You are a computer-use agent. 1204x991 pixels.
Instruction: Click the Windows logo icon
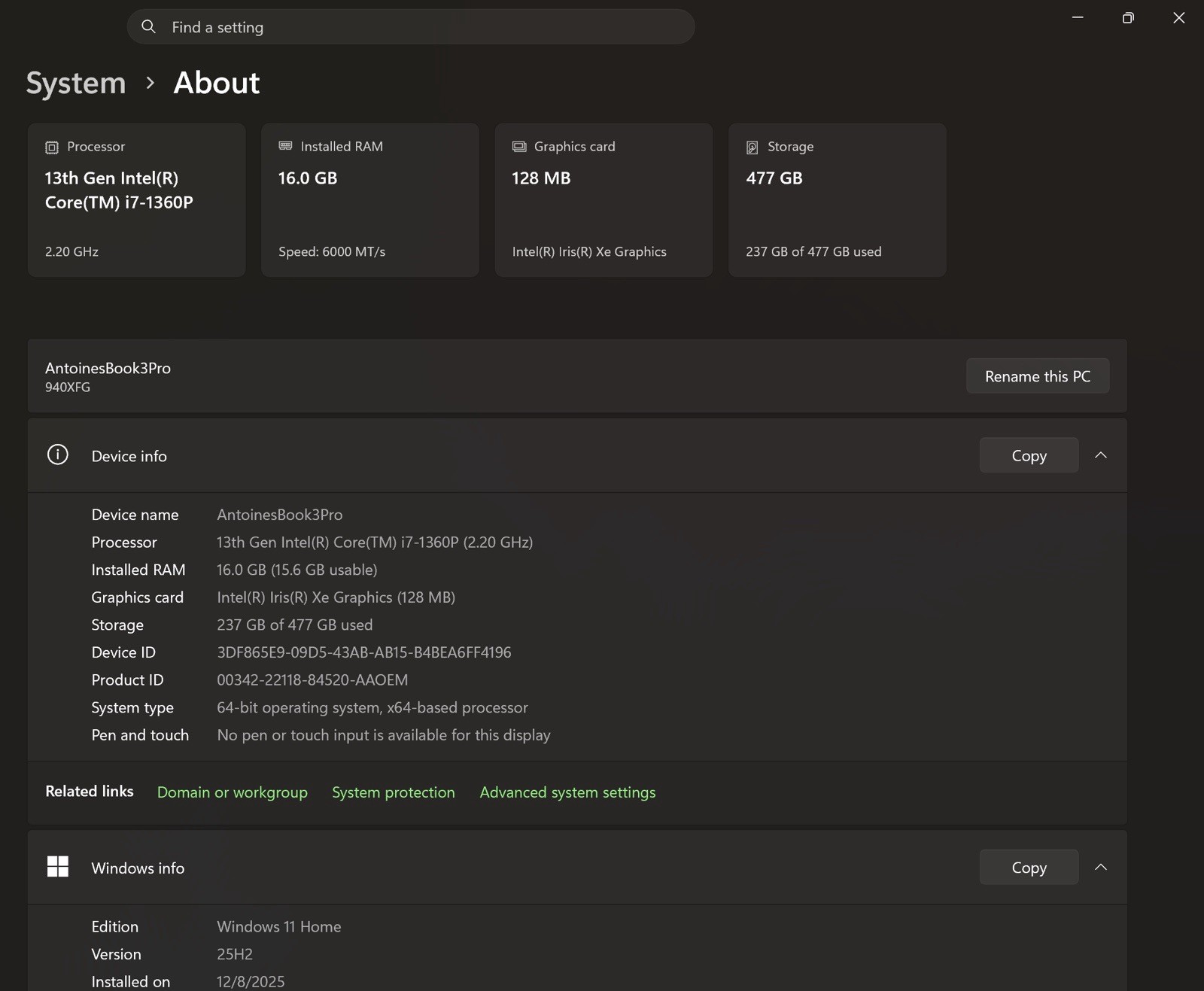point(58,867)
